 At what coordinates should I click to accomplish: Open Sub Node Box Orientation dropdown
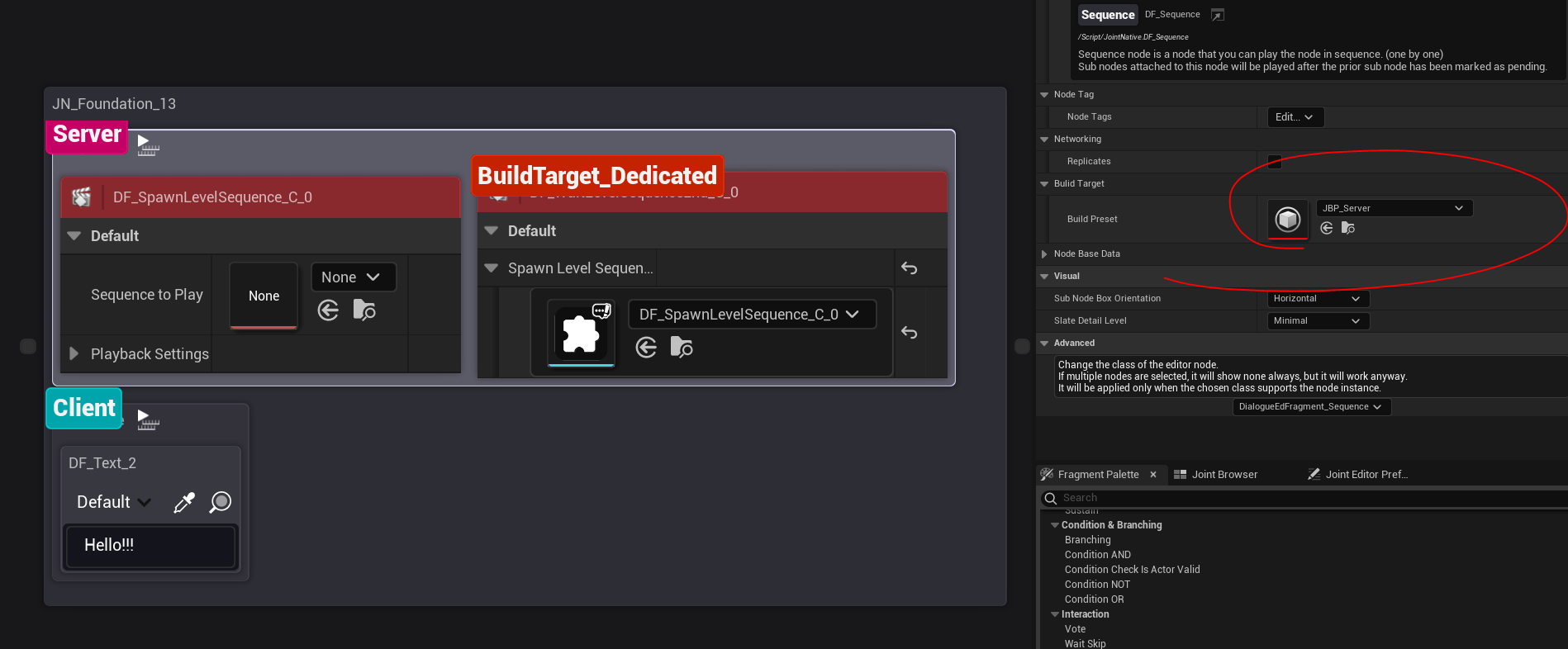[1318, 298]
